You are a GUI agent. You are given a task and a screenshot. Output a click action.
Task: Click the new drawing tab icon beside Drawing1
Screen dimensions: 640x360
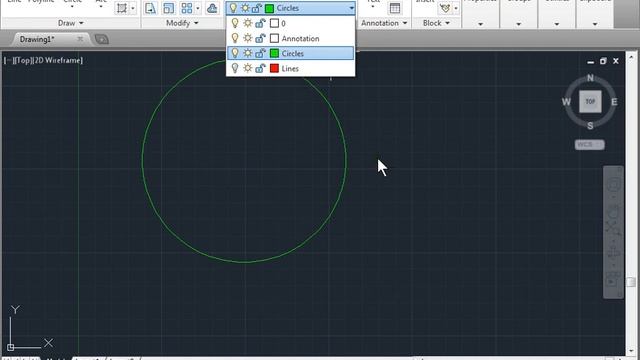[x=102, y=39]
